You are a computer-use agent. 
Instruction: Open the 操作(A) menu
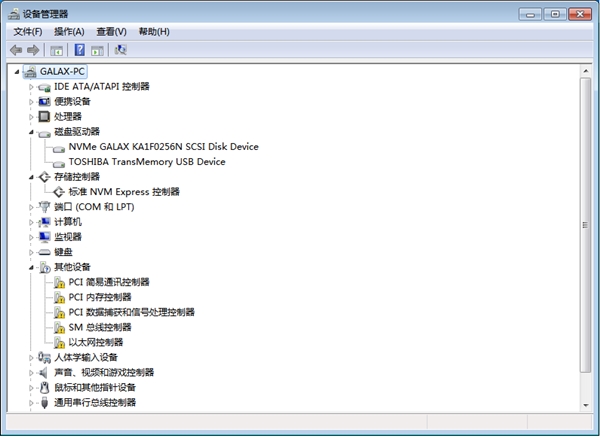[69, 32]
